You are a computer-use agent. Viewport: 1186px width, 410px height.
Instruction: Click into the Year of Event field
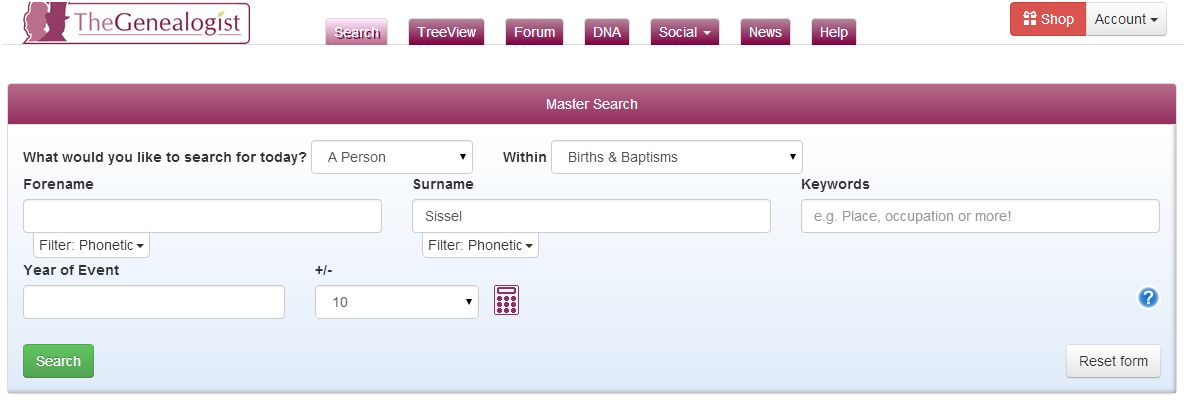pos(154,302)
